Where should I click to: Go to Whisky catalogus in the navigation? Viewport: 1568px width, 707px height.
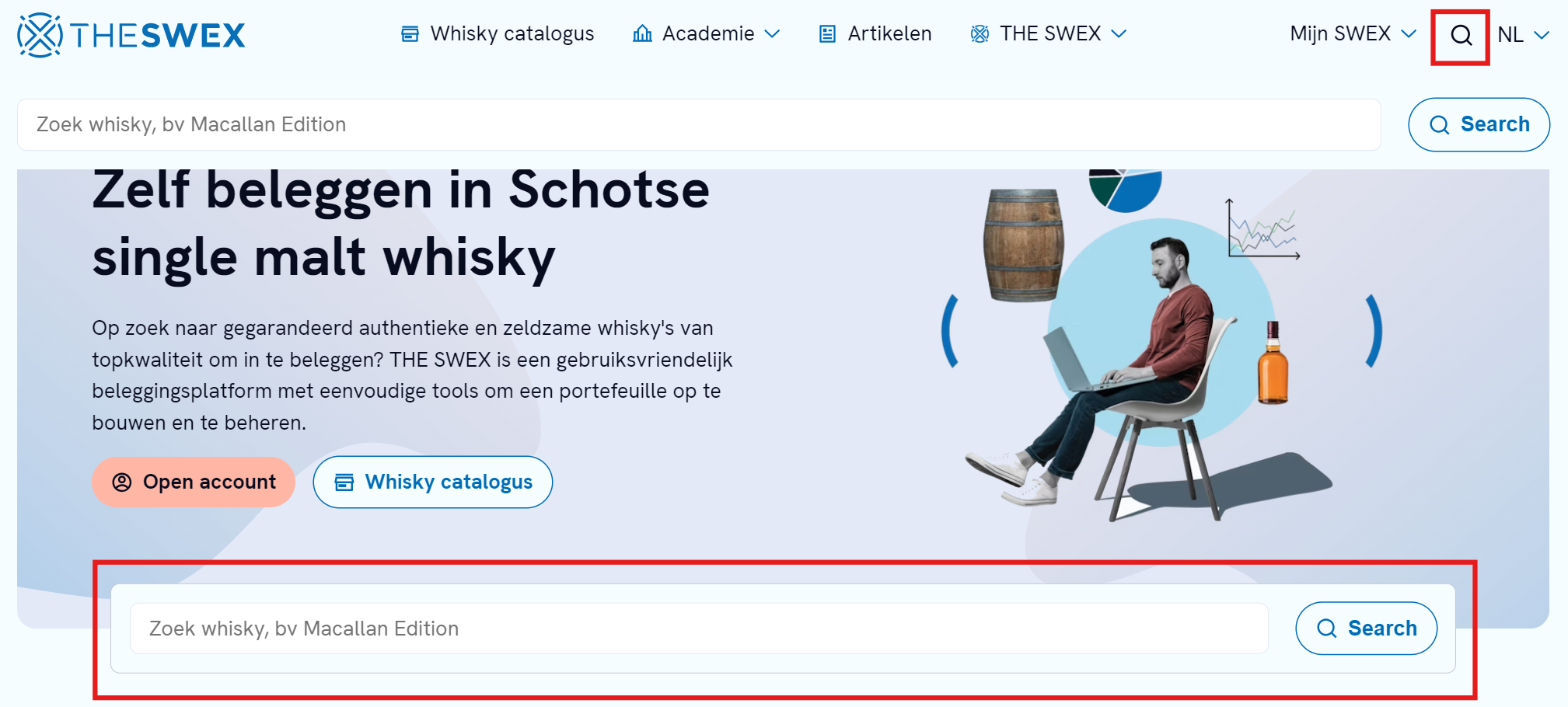point(498,33)
